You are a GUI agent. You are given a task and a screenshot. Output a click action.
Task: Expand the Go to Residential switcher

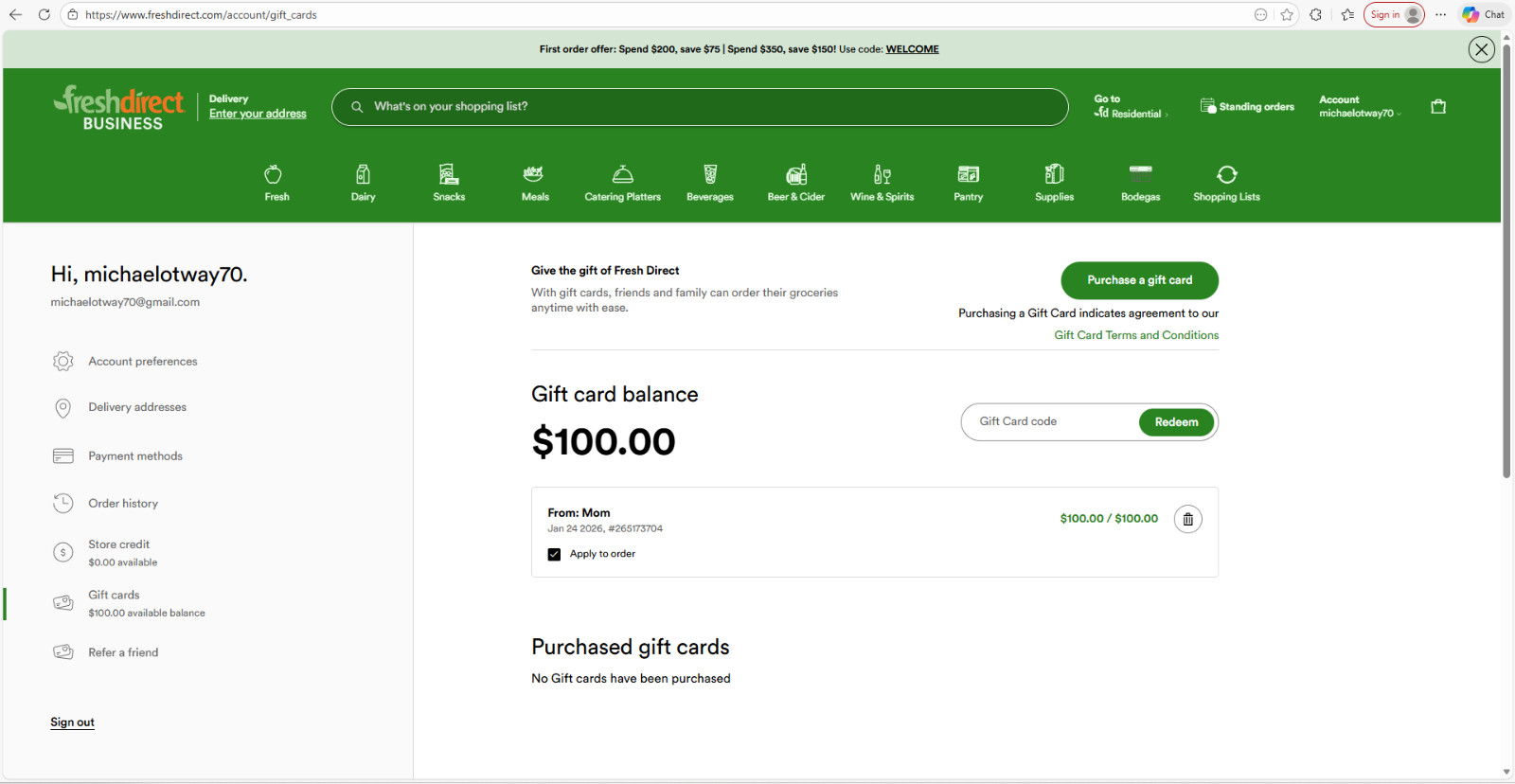coord(1131,106)
